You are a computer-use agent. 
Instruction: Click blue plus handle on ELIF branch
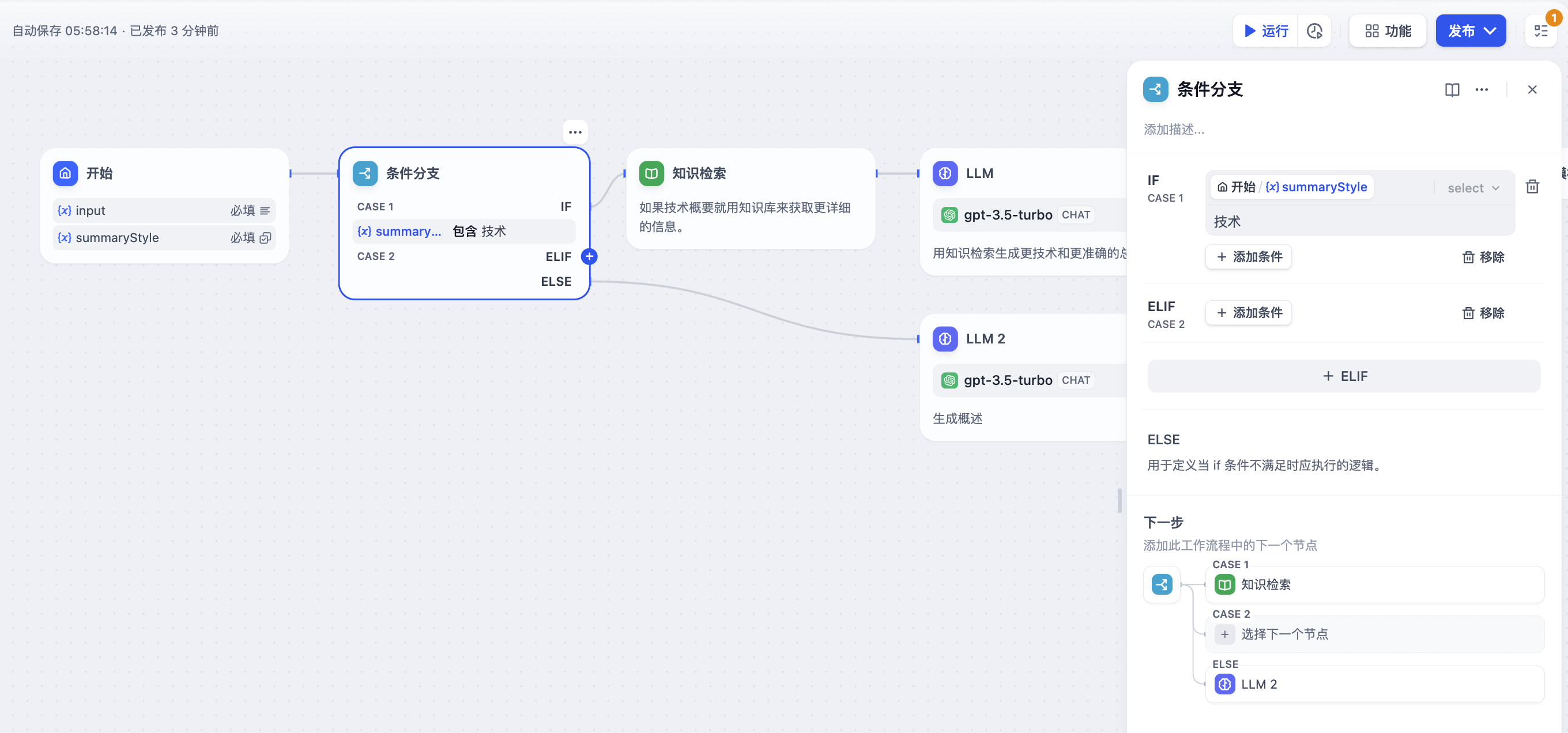(x=589, y=256)
